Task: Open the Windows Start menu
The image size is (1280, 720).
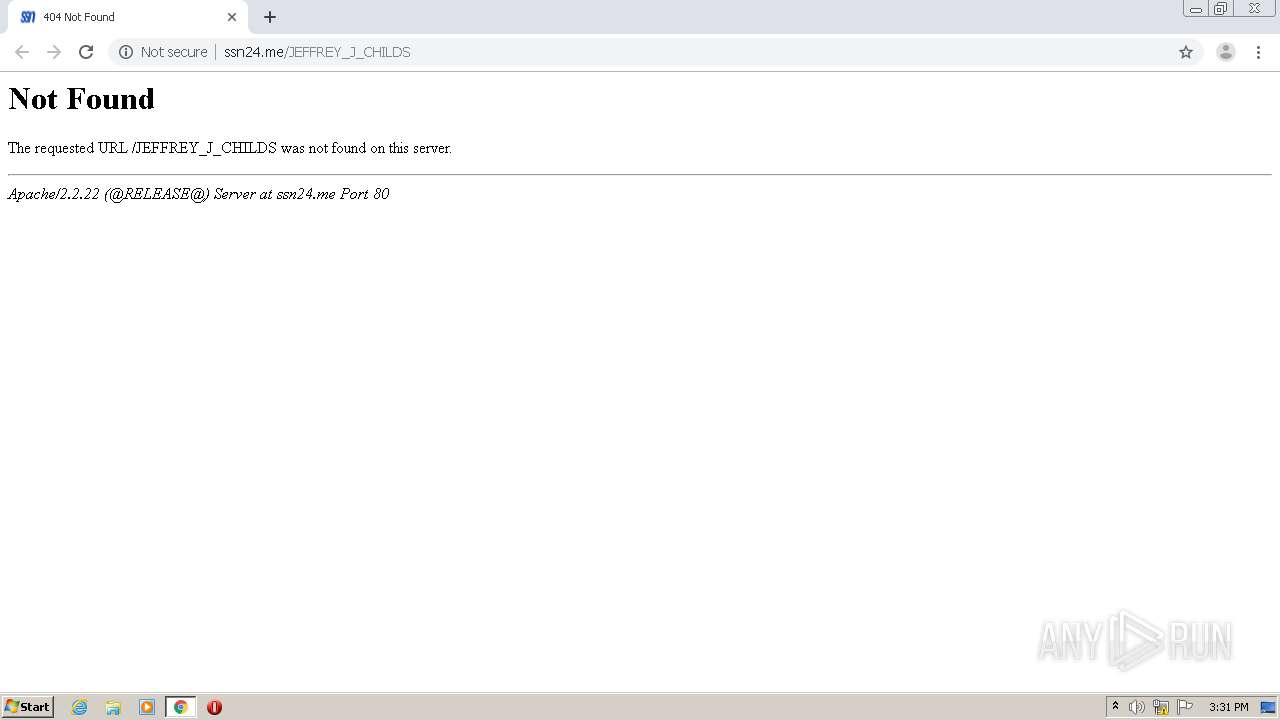Action: 28,707
